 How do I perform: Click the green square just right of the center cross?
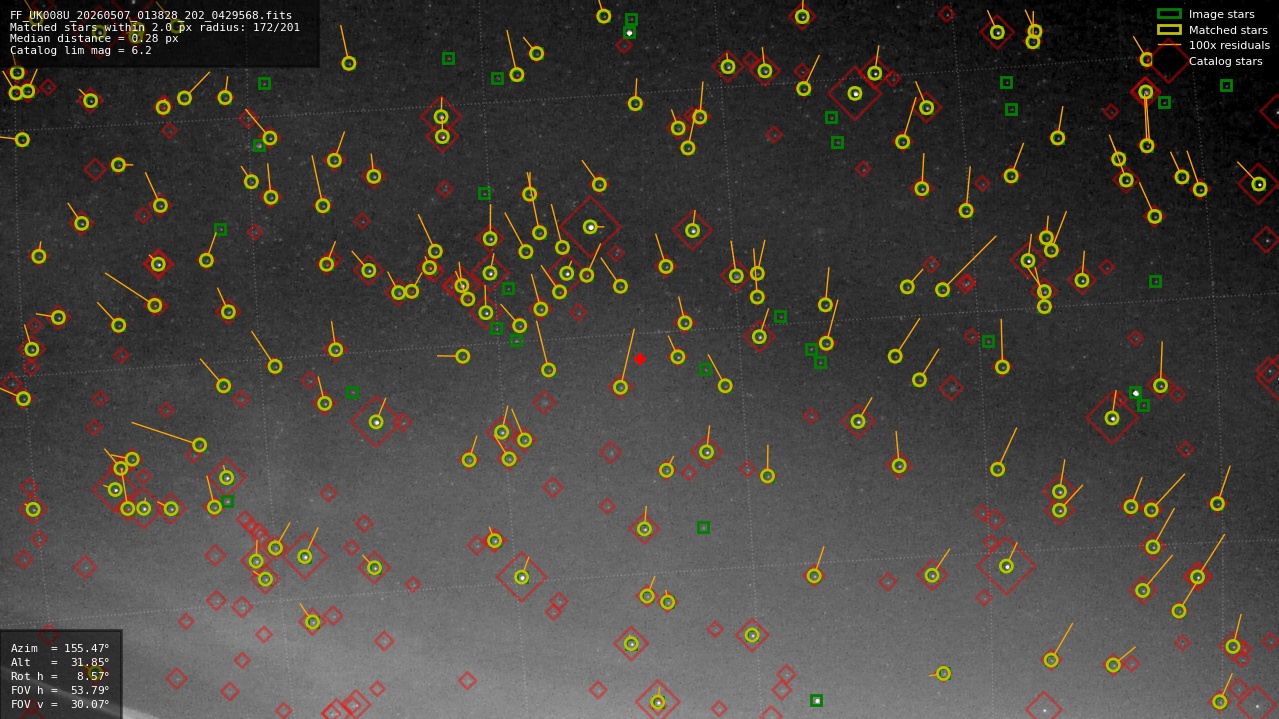pyautogui.click(x=705, y=369)
